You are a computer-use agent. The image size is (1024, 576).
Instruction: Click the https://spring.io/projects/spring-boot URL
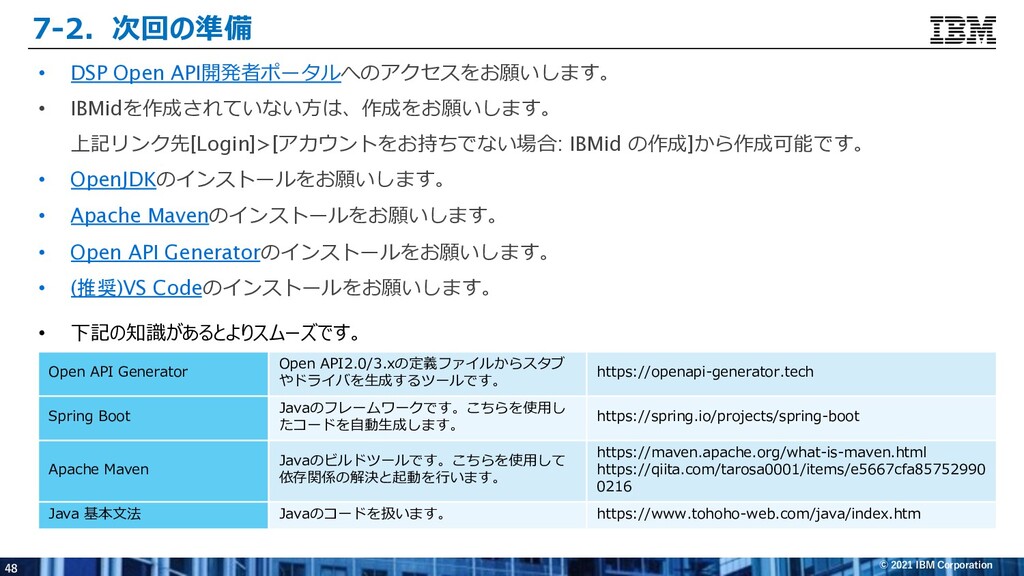tap(728, 416)
